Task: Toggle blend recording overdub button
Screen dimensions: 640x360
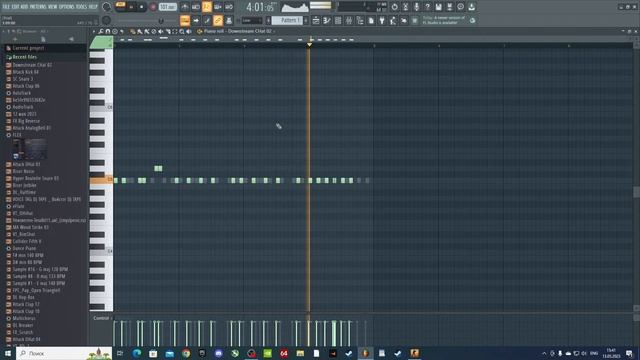Action: coord(218,7)
